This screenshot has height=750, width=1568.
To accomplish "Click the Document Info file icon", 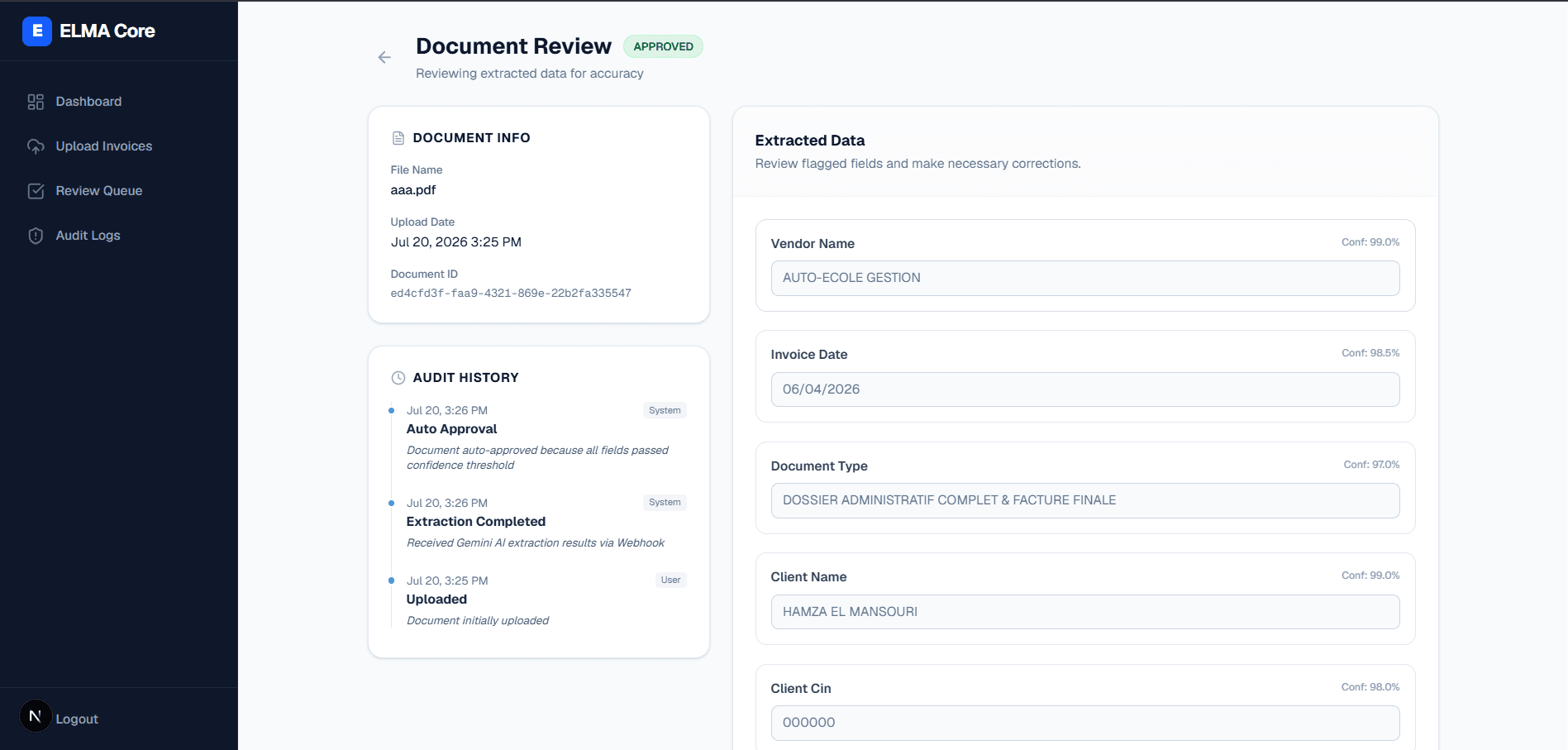I will (x=398, y=138).
